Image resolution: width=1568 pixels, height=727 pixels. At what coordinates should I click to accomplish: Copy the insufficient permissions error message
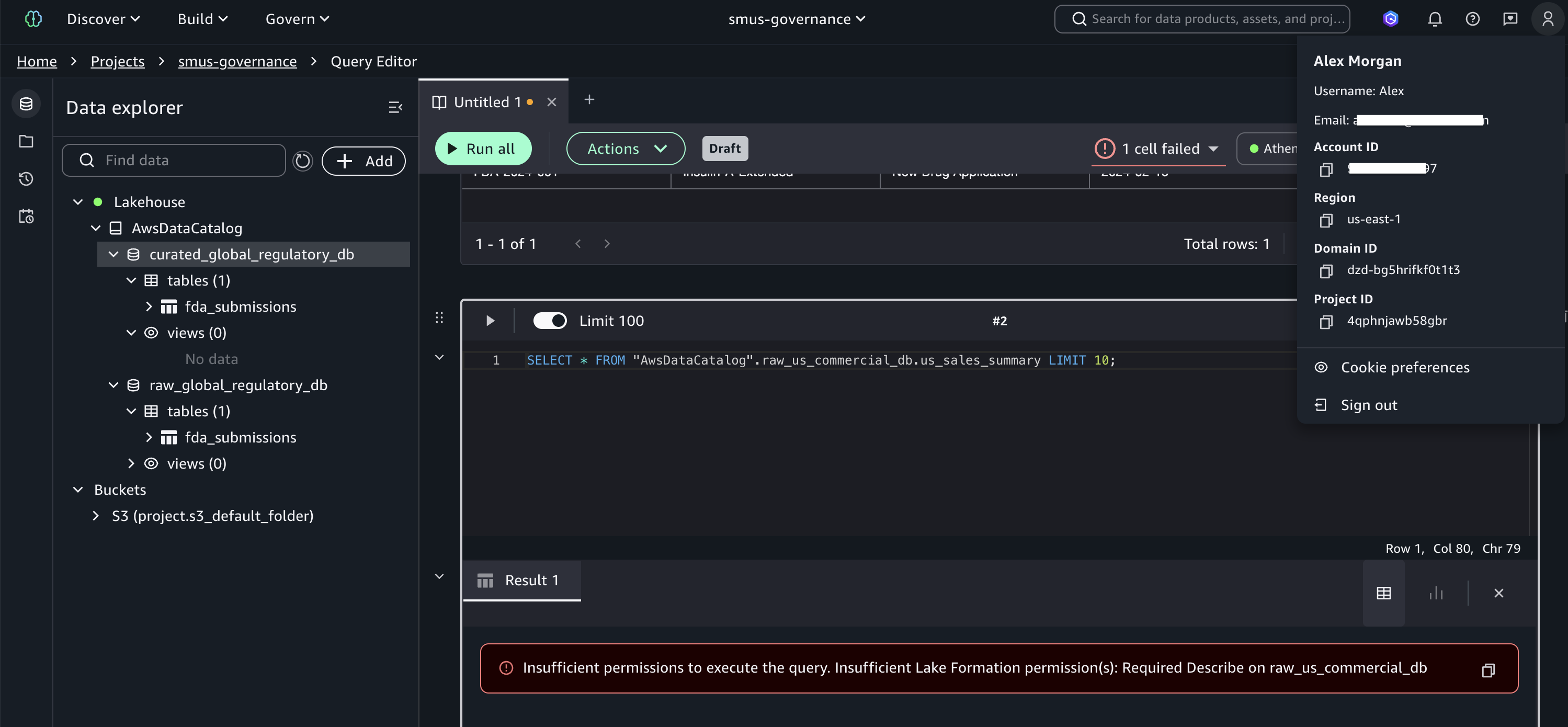point(1487,670)
